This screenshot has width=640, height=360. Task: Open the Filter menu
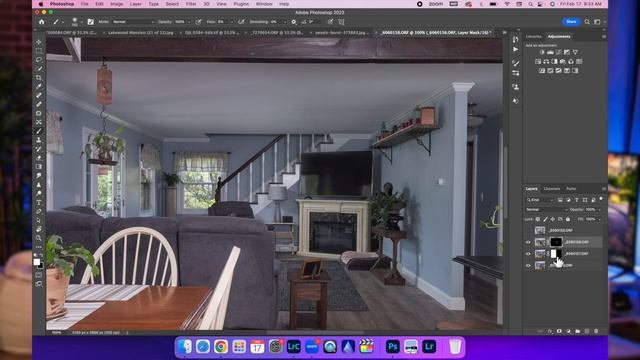(191, 4)
